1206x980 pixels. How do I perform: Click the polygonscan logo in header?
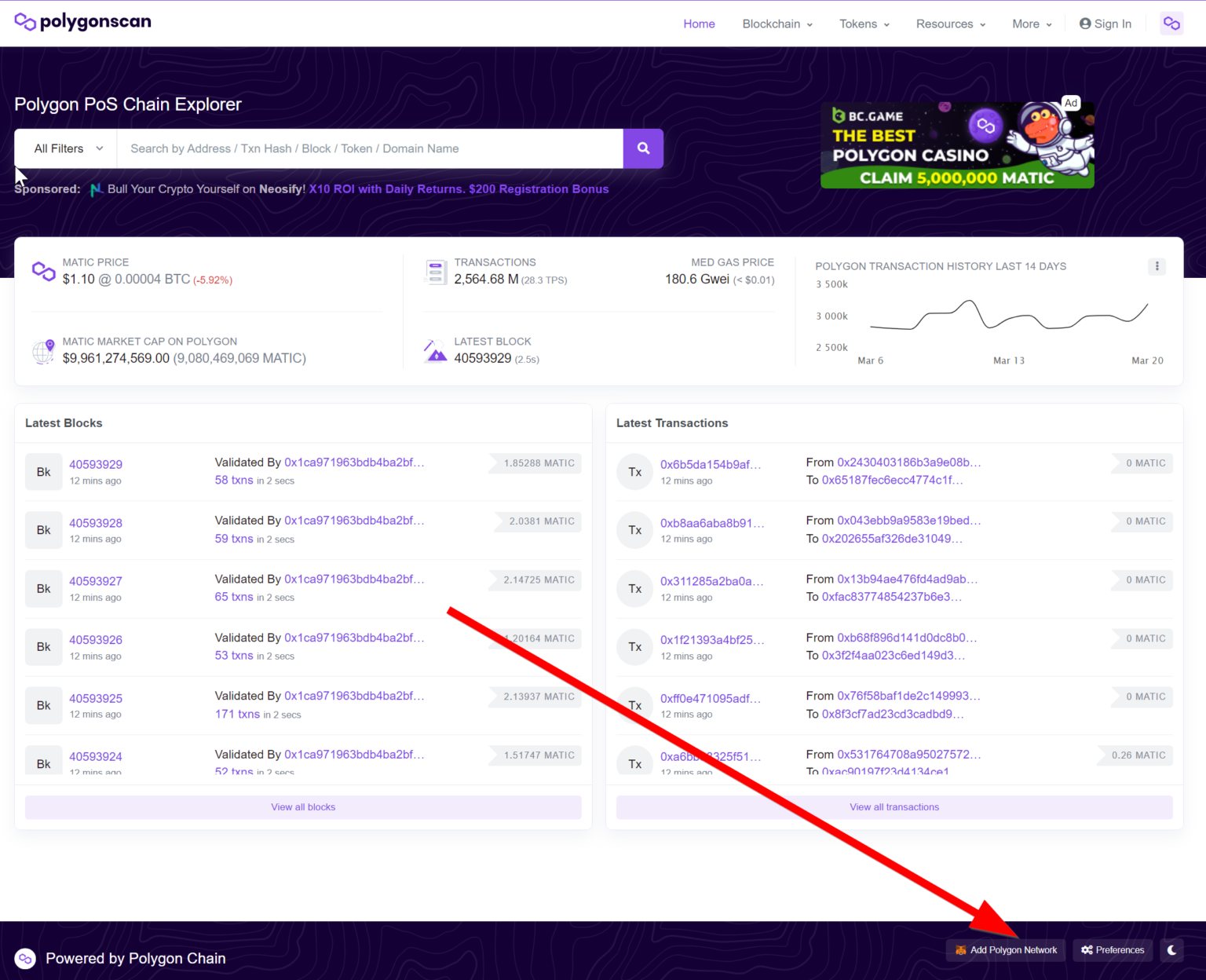82,22
